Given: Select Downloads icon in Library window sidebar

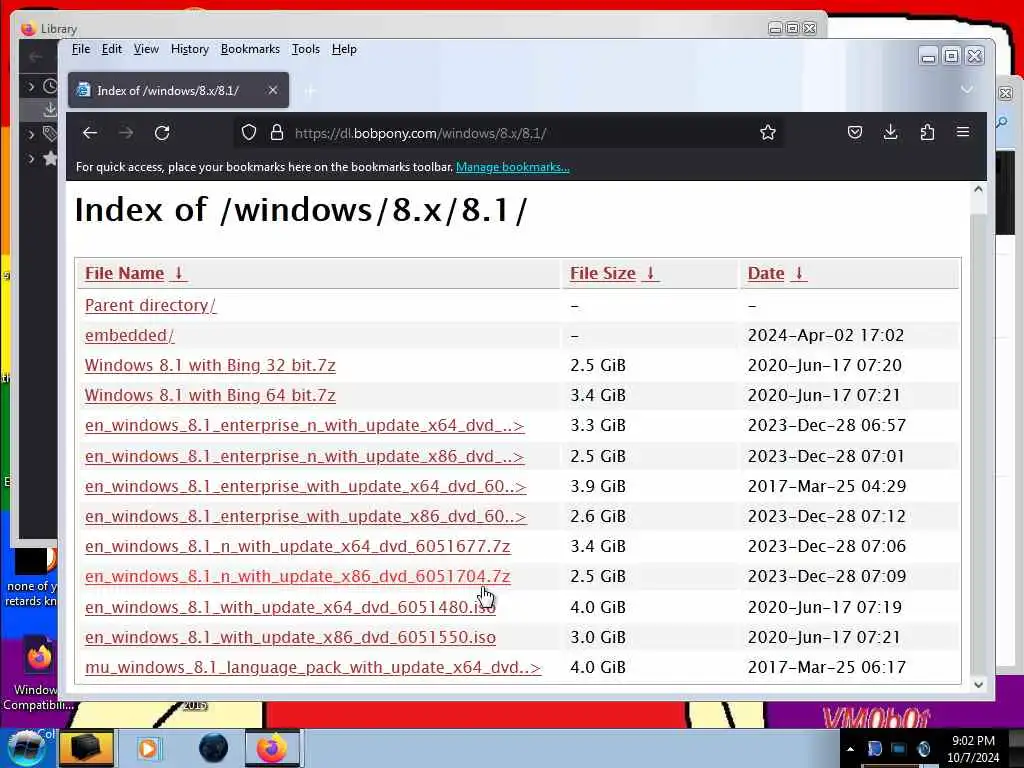Looking at the screenshot, I should (50, 109).
